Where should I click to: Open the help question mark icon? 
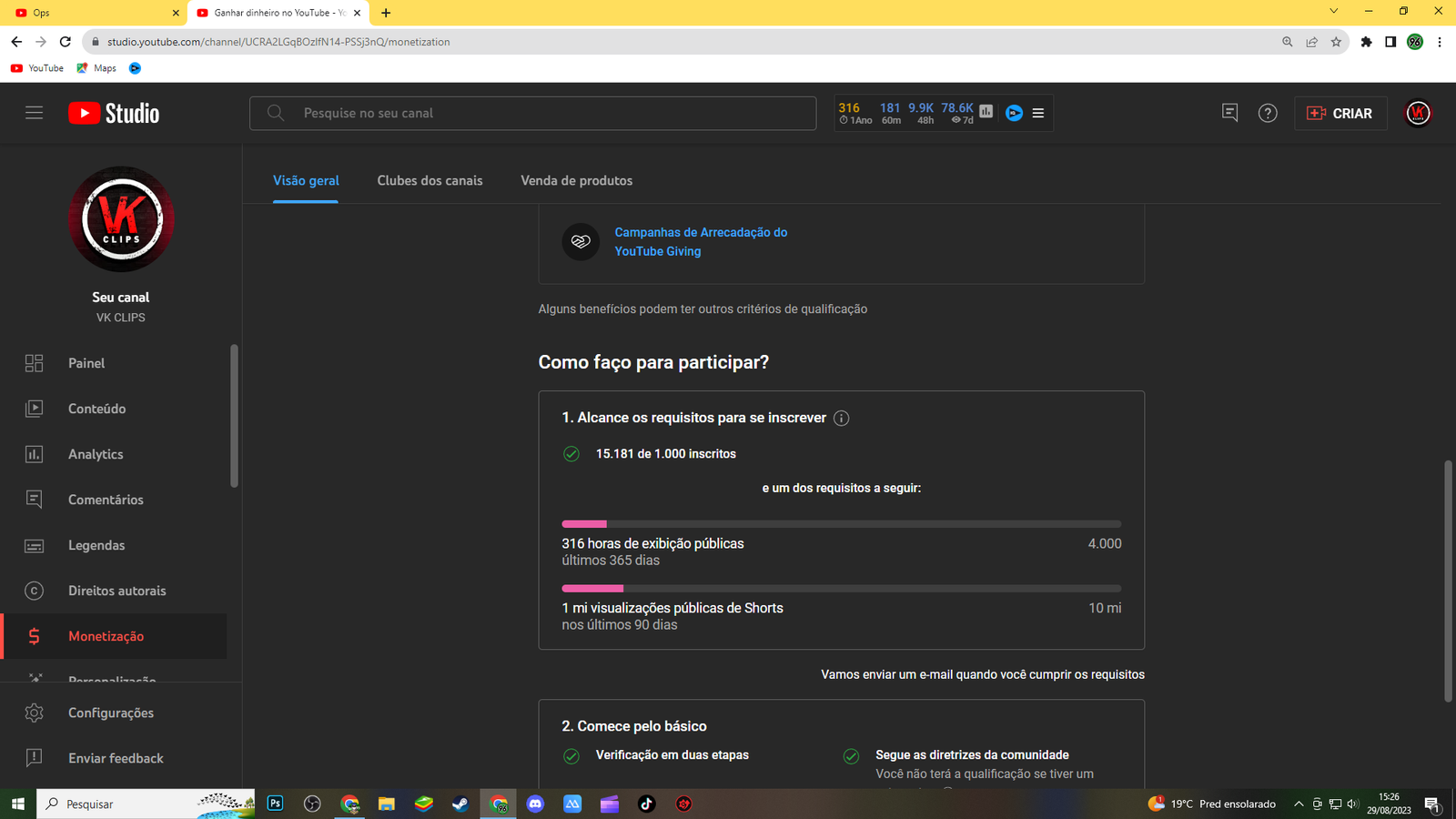coord(1268,113)
